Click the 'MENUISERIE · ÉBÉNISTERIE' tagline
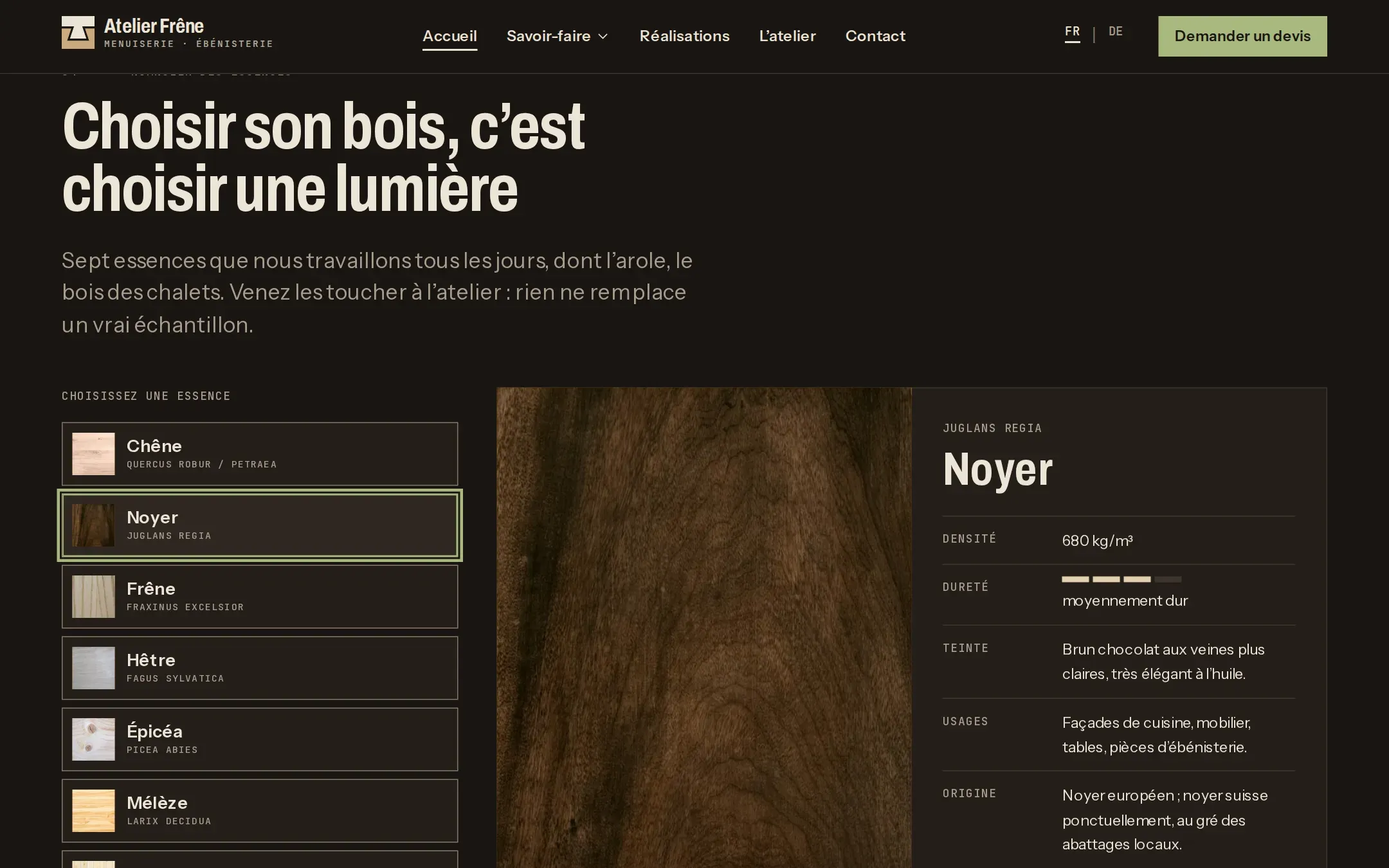This screenshot has height=868, width=1389. [x=188, y=44]
